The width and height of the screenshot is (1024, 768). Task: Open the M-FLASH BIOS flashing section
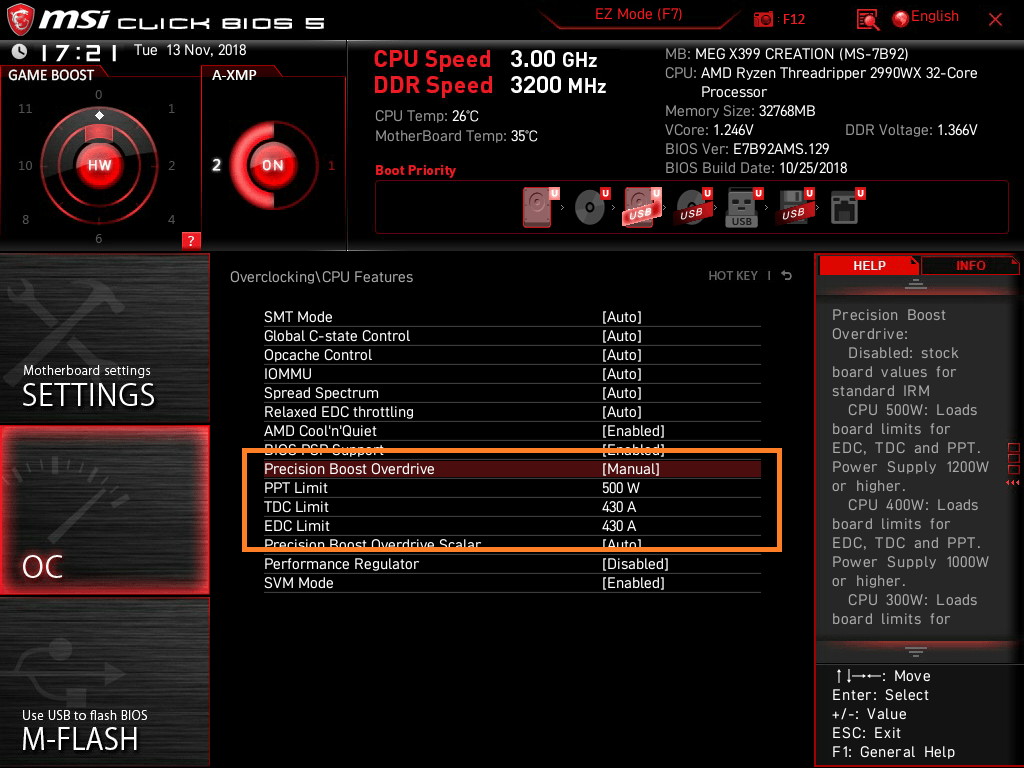[104, 682]
